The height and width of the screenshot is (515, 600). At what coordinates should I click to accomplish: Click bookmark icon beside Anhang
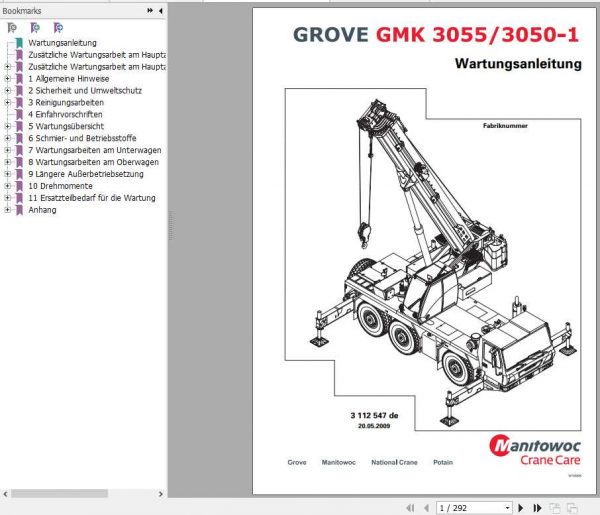(x=19, y=210)
